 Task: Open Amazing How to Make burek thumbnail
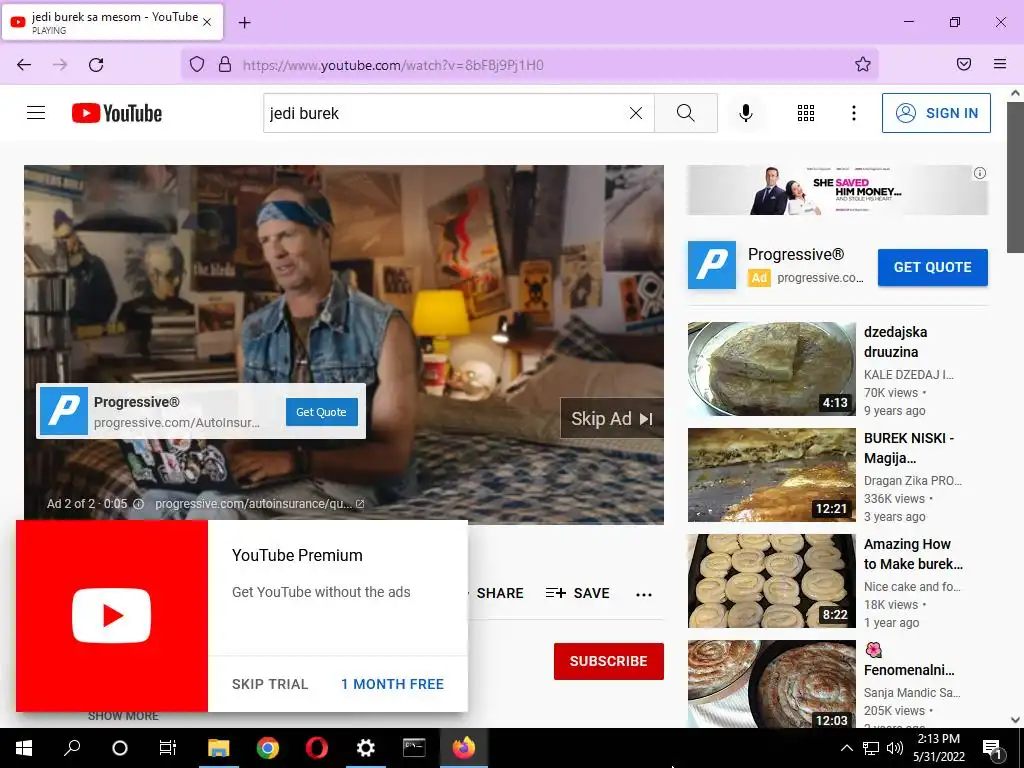771,581
